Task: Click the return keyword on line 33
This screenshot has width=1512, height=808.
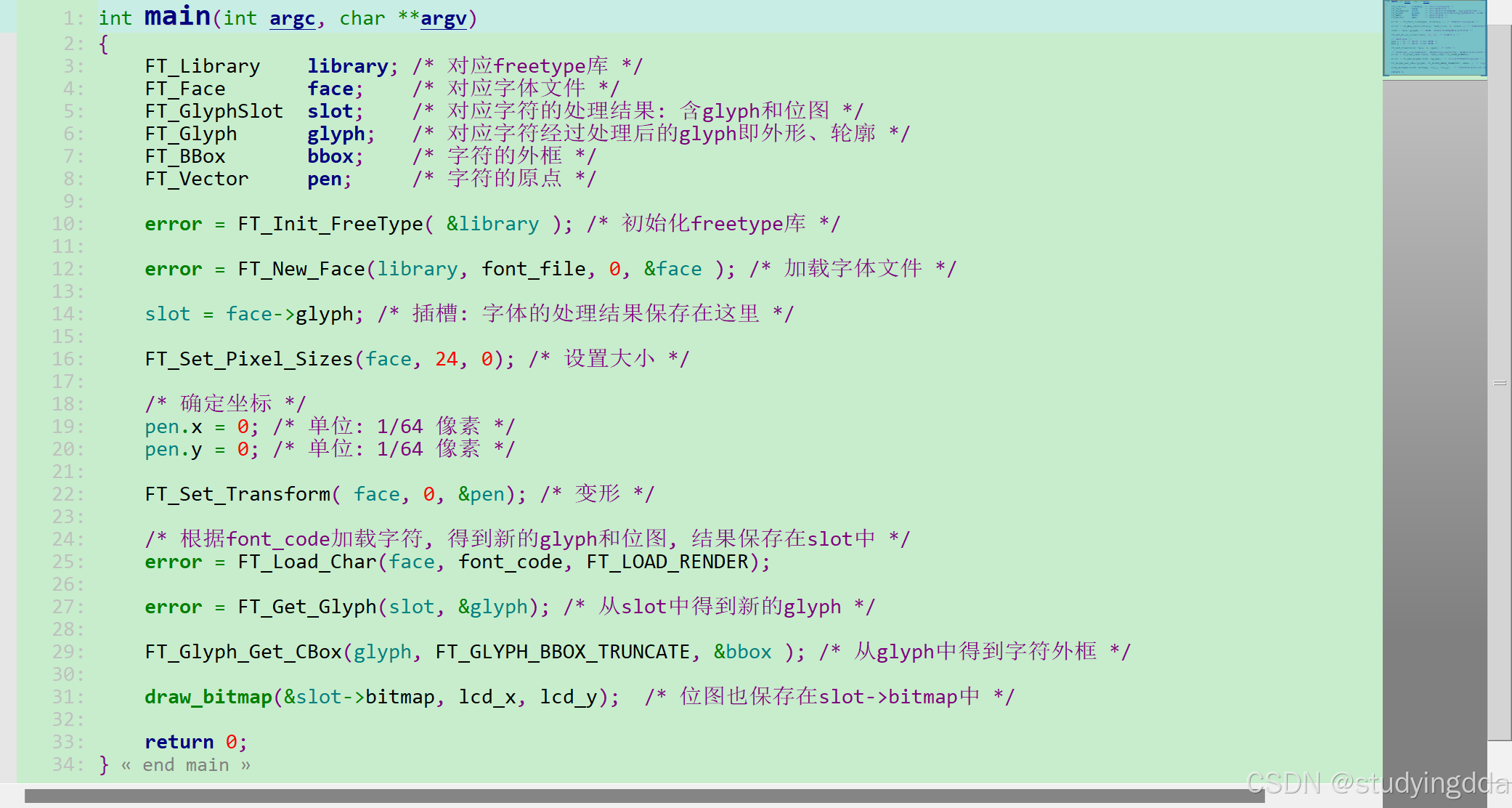Action: [179, 742]
